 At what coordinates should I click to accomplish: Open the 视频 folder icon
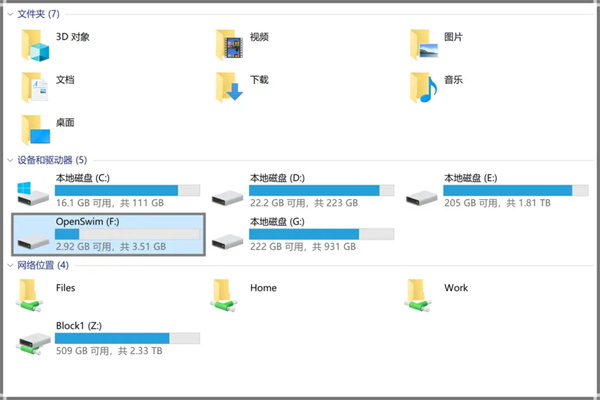[230, 45]
